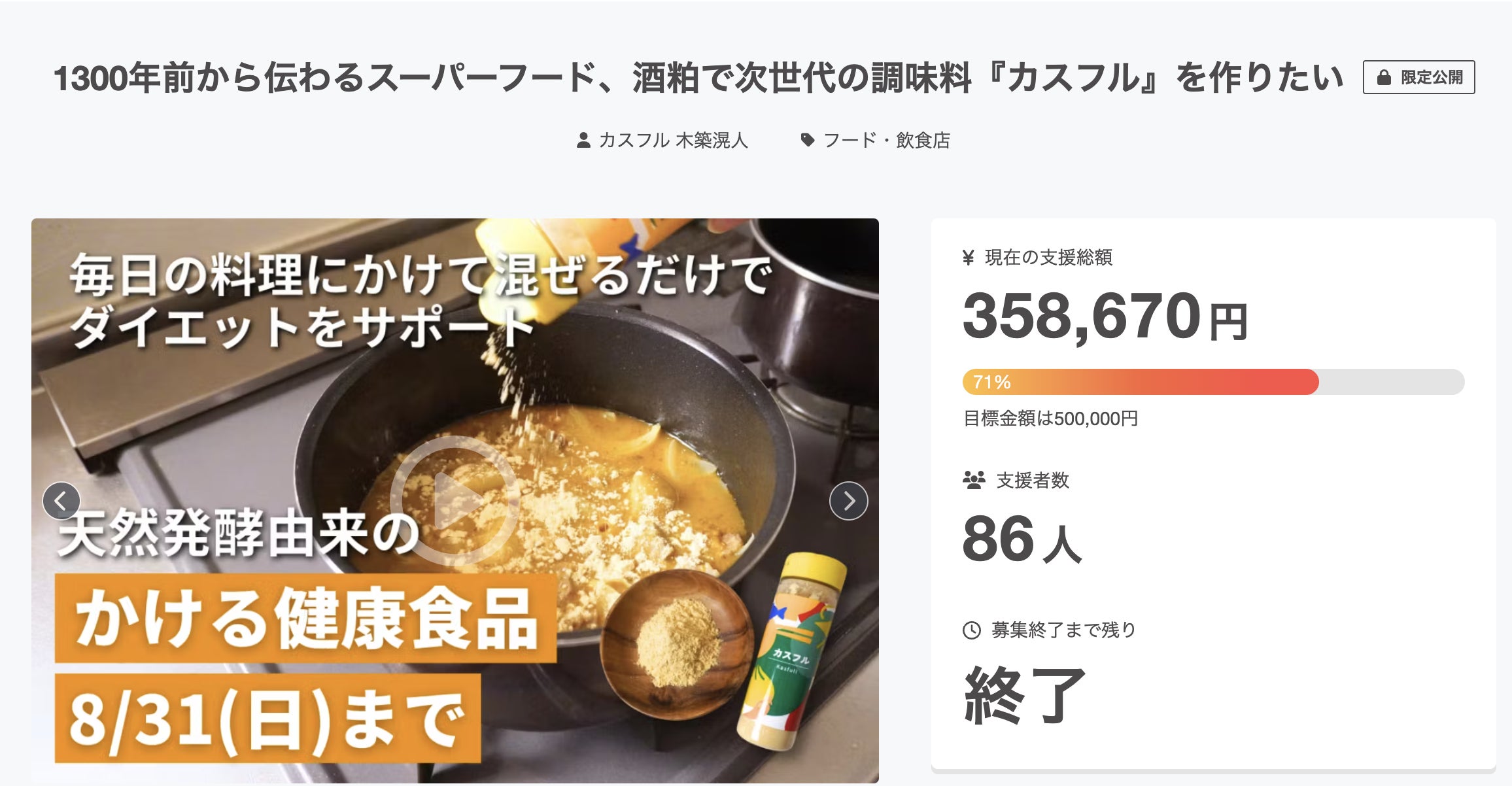
Task: Play the project video
Action: [455, 500]
